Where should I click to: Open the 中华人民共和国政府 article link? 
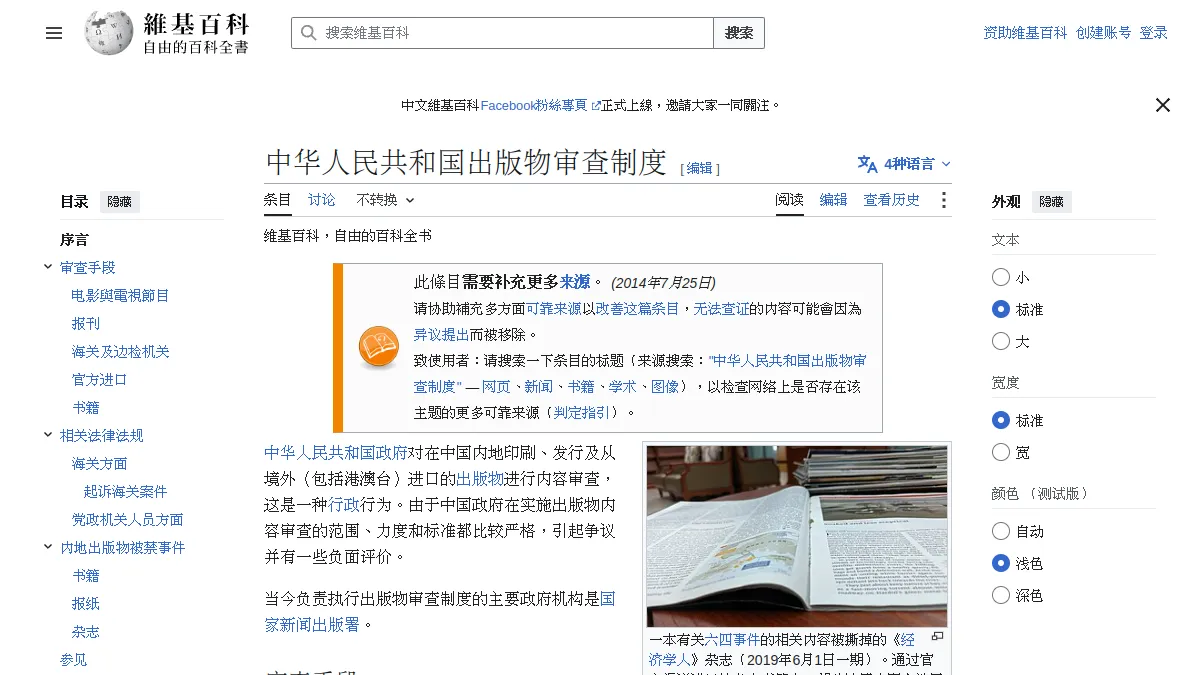pyautogui.click(x=336, y=452)
